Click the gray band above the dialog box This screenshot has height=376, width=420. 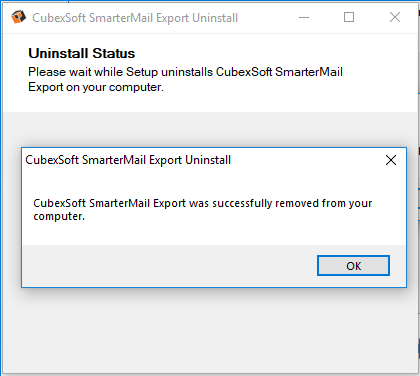pyautogui.click(x=210, y=129)
